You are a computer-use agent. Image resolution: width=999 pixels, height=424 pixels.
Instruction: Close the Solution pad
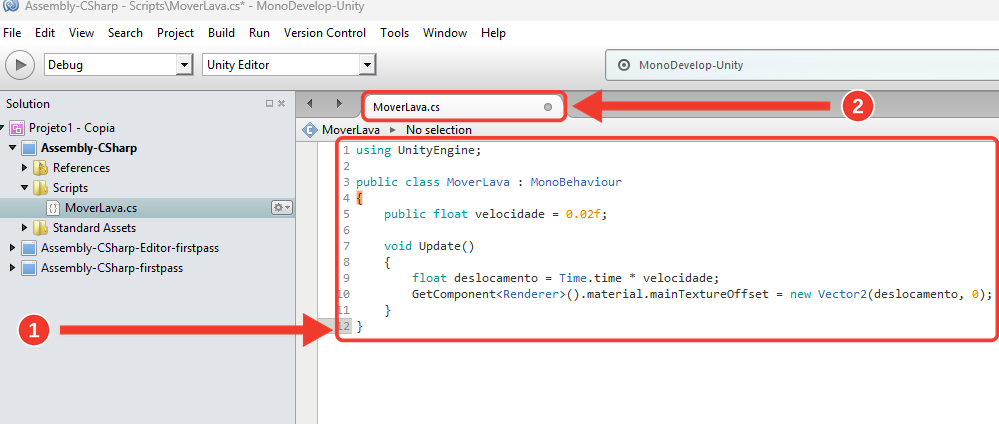click(282, 103)
